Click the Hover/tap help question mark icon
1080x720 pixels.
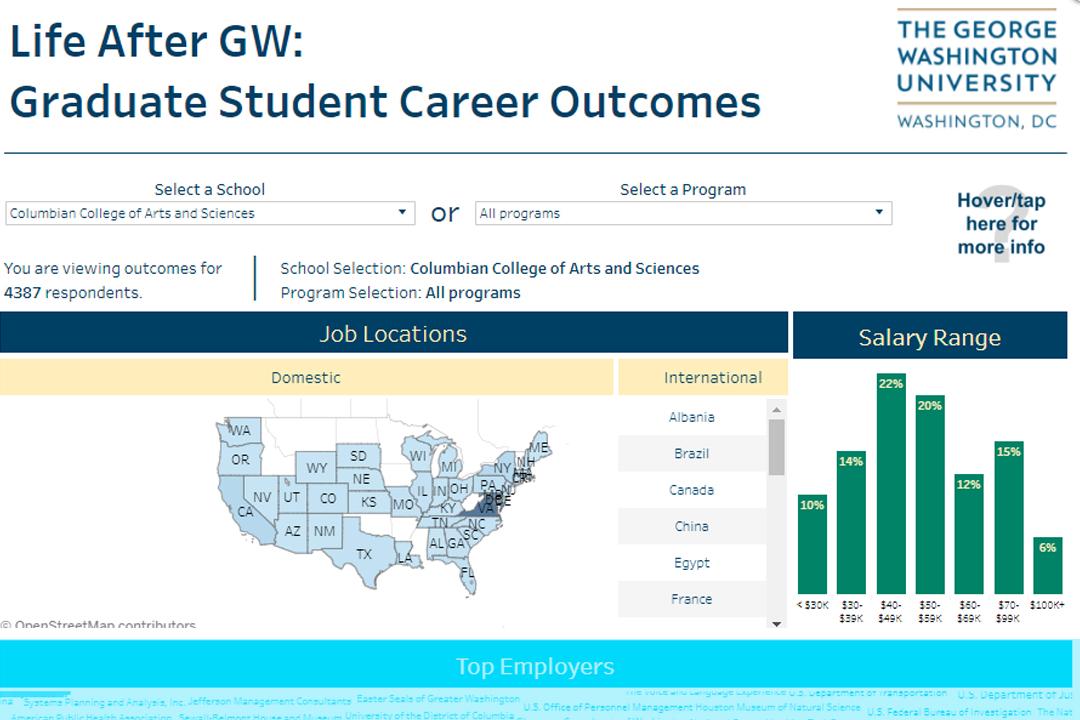(x=1000, y=222)
